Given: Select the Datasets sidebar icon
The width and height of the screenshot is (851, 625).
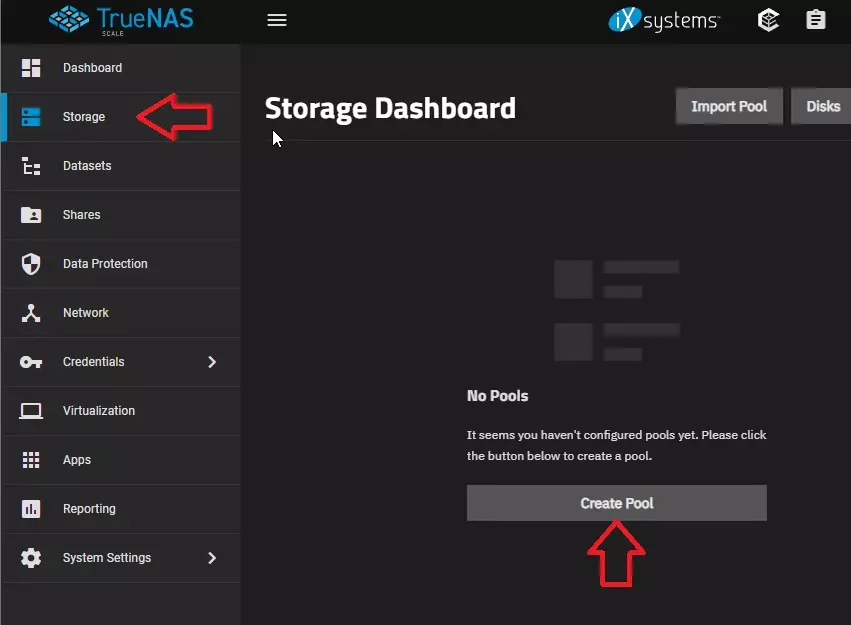Looking at the screenshot, I should click(31, 166).
